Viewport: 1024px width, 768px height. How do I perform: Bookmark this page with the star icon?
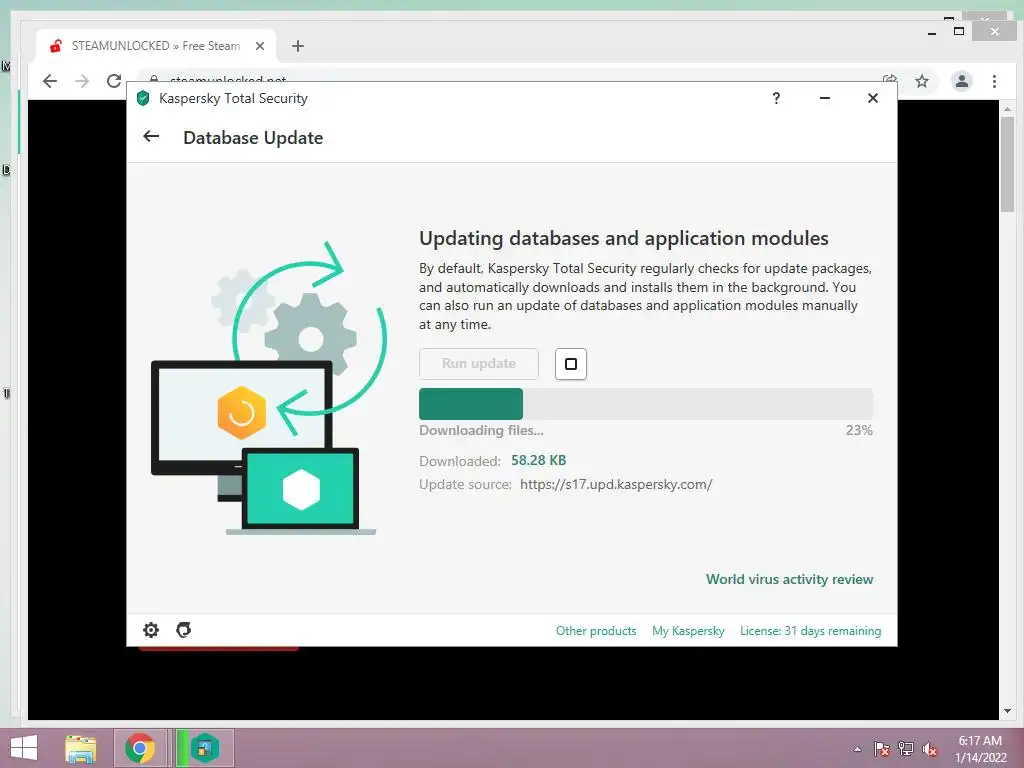tap(921, 81)
